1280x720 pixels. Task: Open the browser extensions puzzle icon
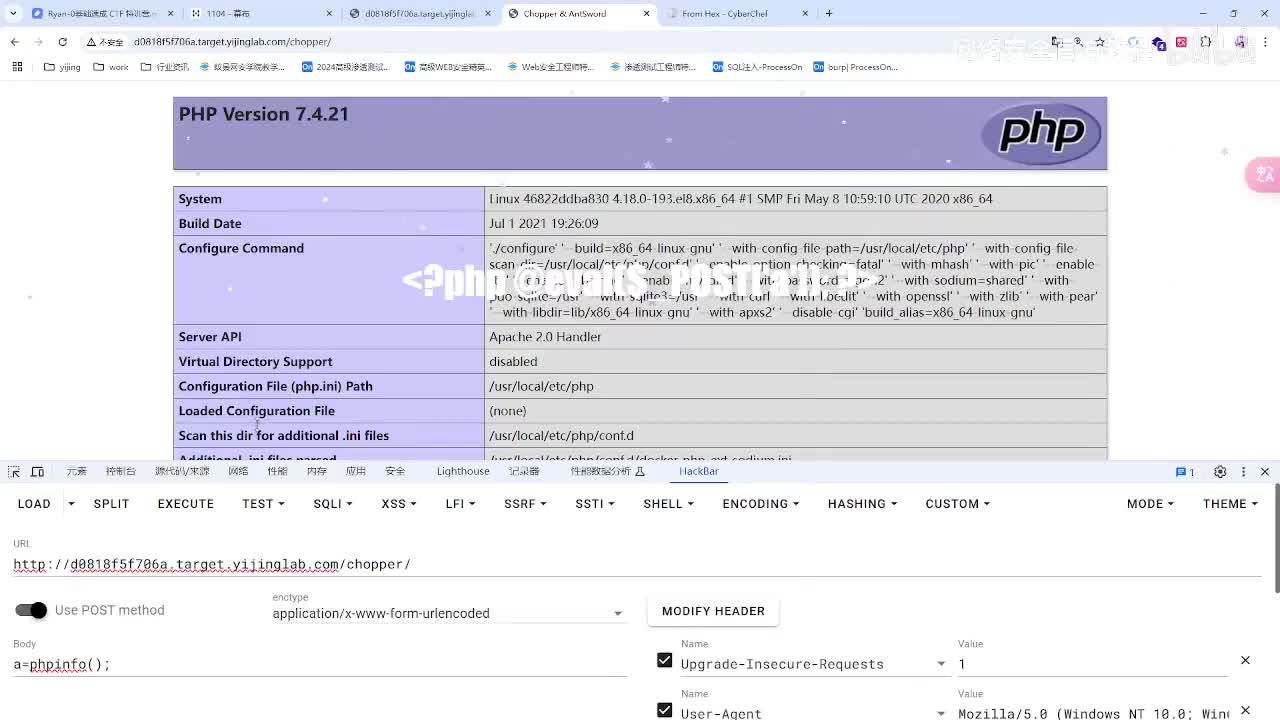click(x=1205, y=42)
